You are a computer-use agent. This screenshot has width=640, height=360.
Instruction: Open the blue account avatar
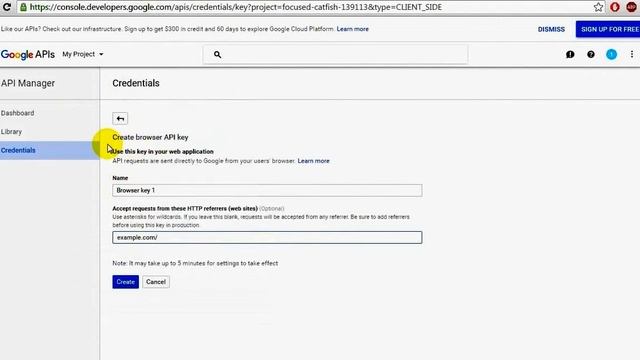coord(611,54)
